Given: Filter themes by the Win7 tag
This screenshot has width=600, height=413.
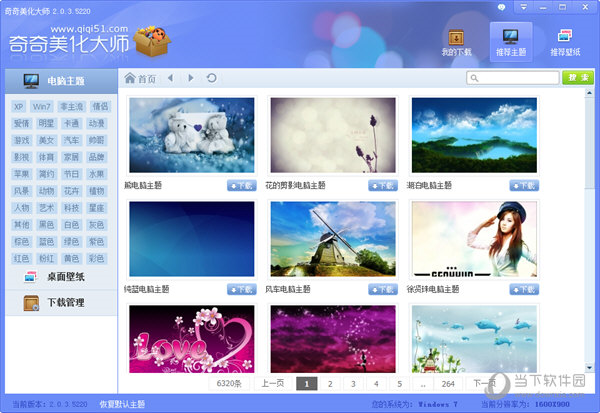Looking at the screenshot, I should [45, 106].
